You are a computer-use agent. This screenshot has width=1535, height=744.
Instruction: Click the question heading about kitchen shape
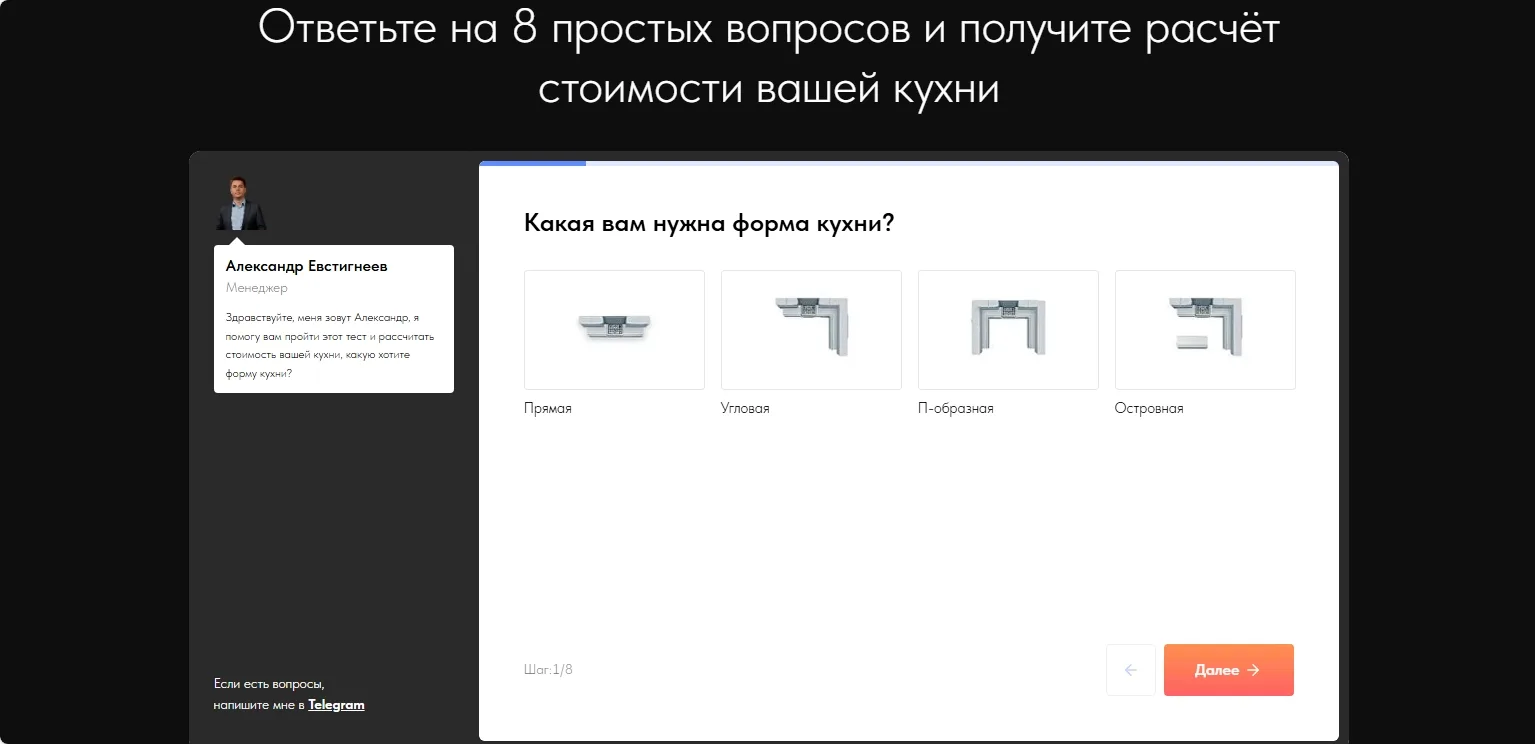(x=709, y=223)
